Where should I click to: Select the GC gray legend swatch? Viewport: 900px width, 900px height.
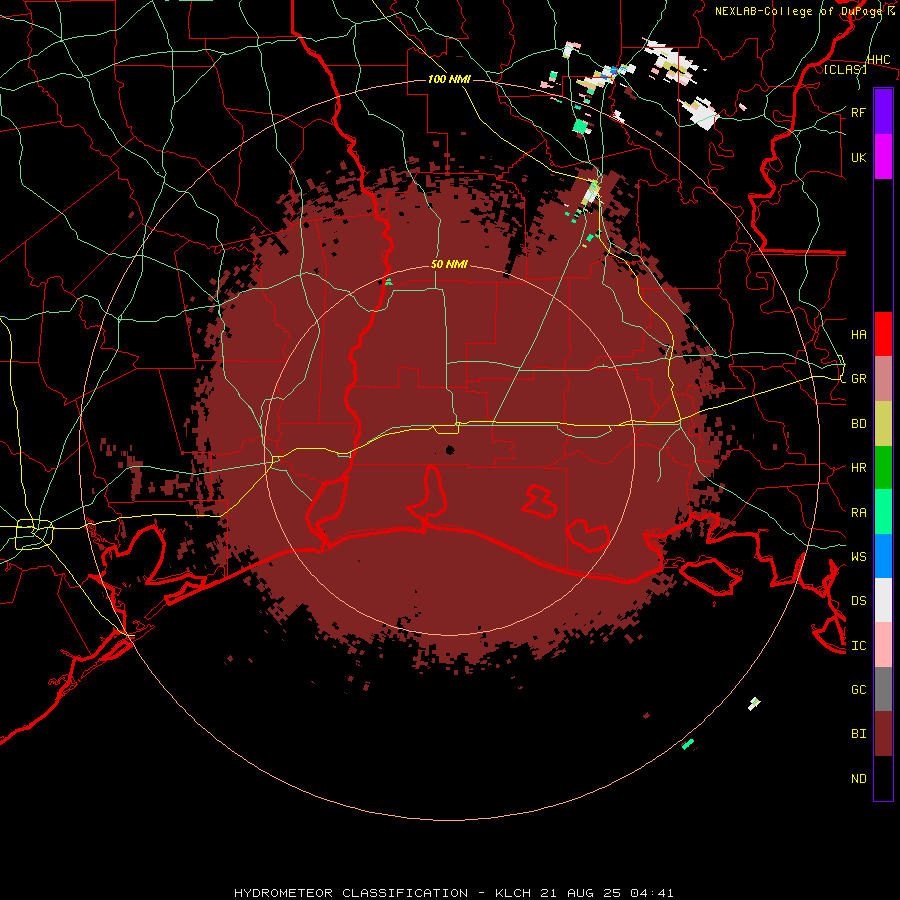pyautogui.click(x=883, y=689)
